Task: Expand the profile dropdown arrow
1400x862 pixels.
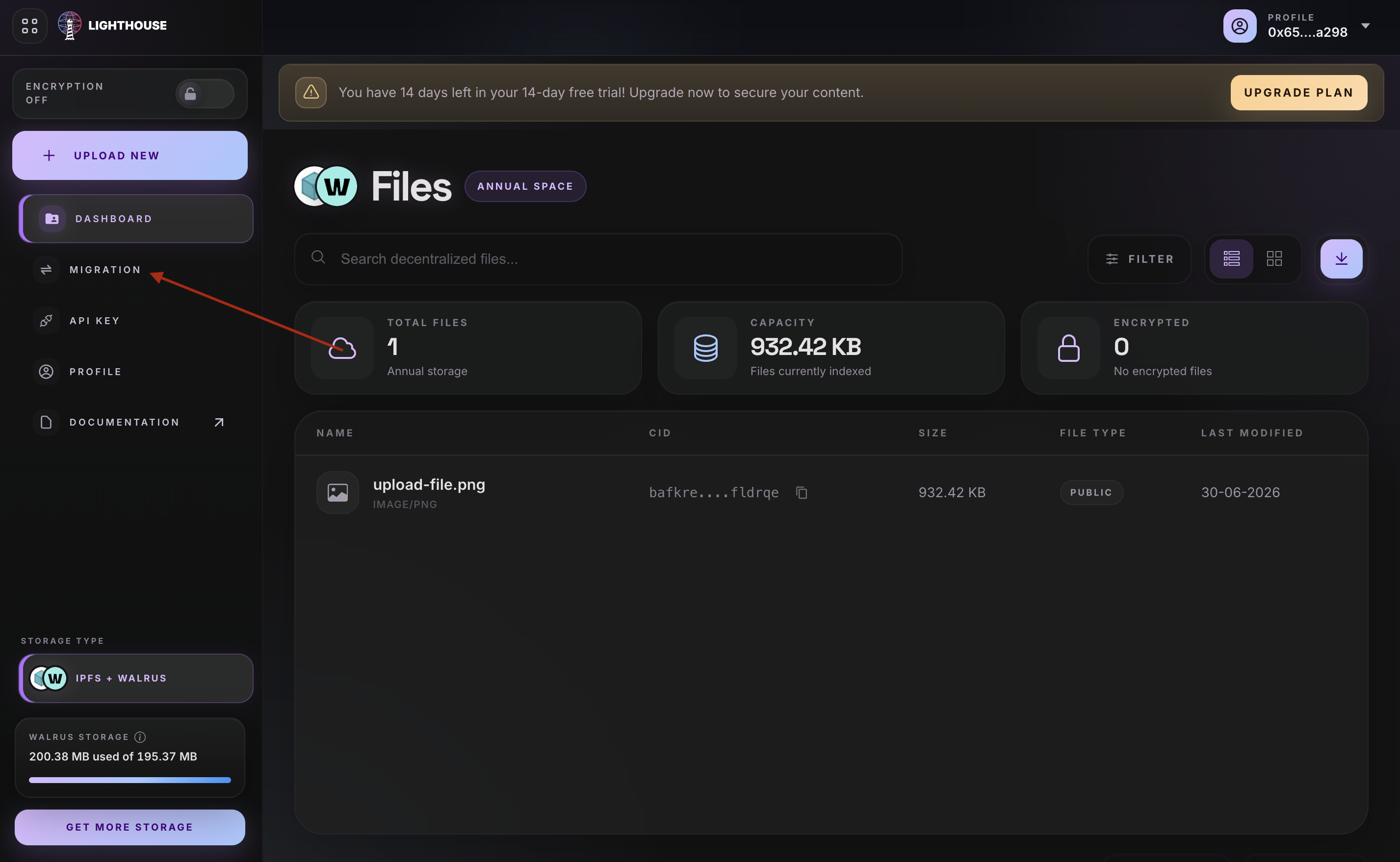Action: (1365, 25)
